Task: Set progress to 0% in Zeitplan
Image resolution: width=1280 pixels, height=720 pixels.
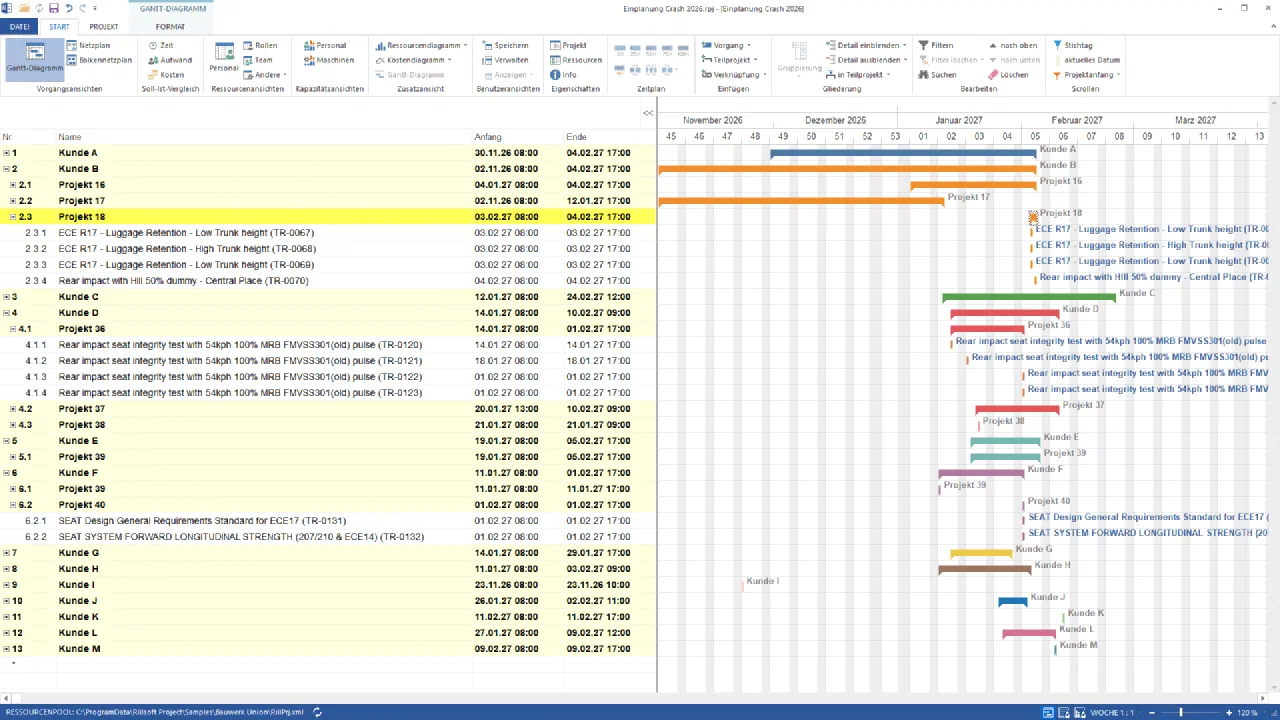Action: pos(620,49)
